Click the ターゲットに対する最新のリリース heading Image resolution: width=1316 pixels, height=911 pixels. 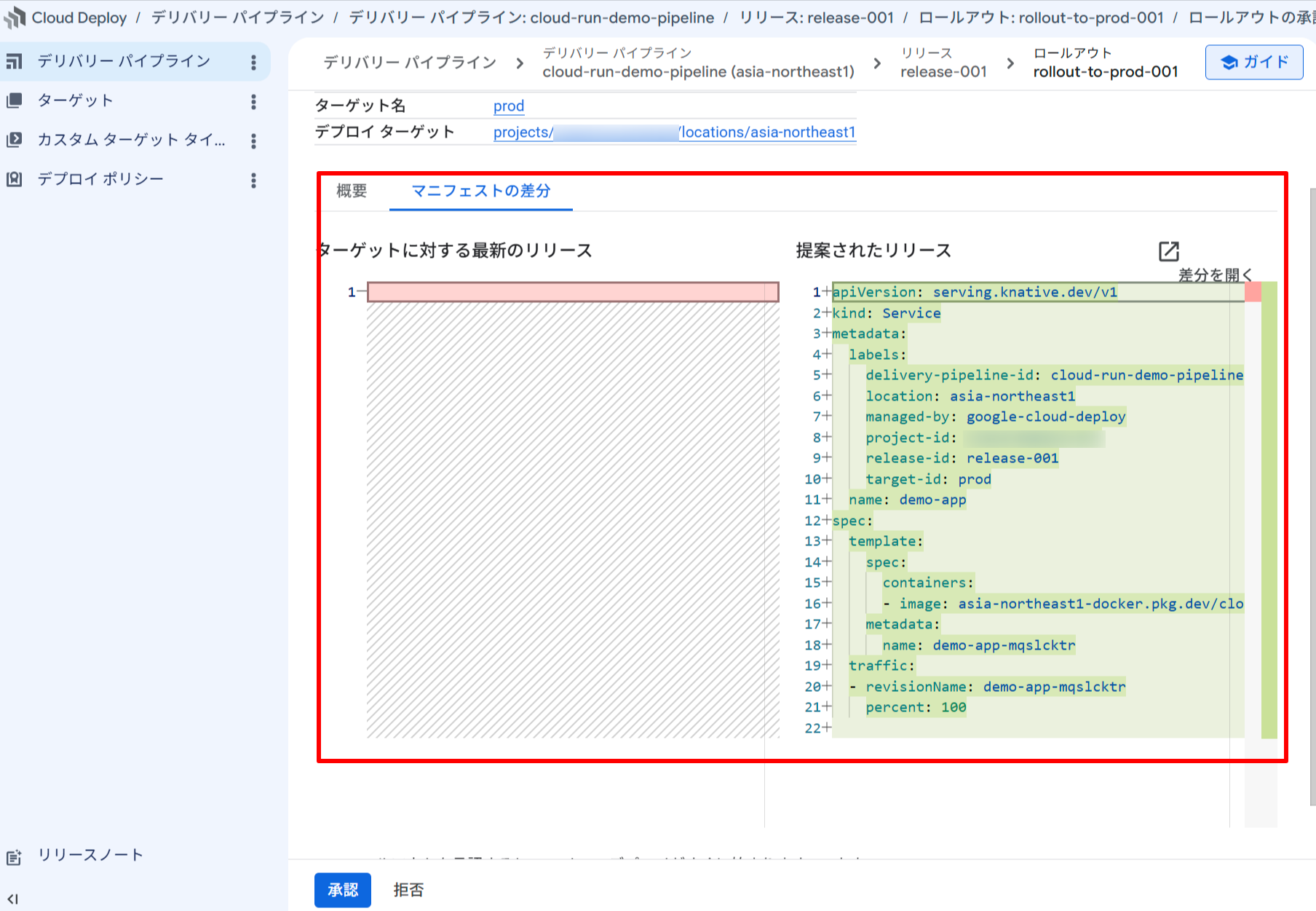click(x=456, y=251)
